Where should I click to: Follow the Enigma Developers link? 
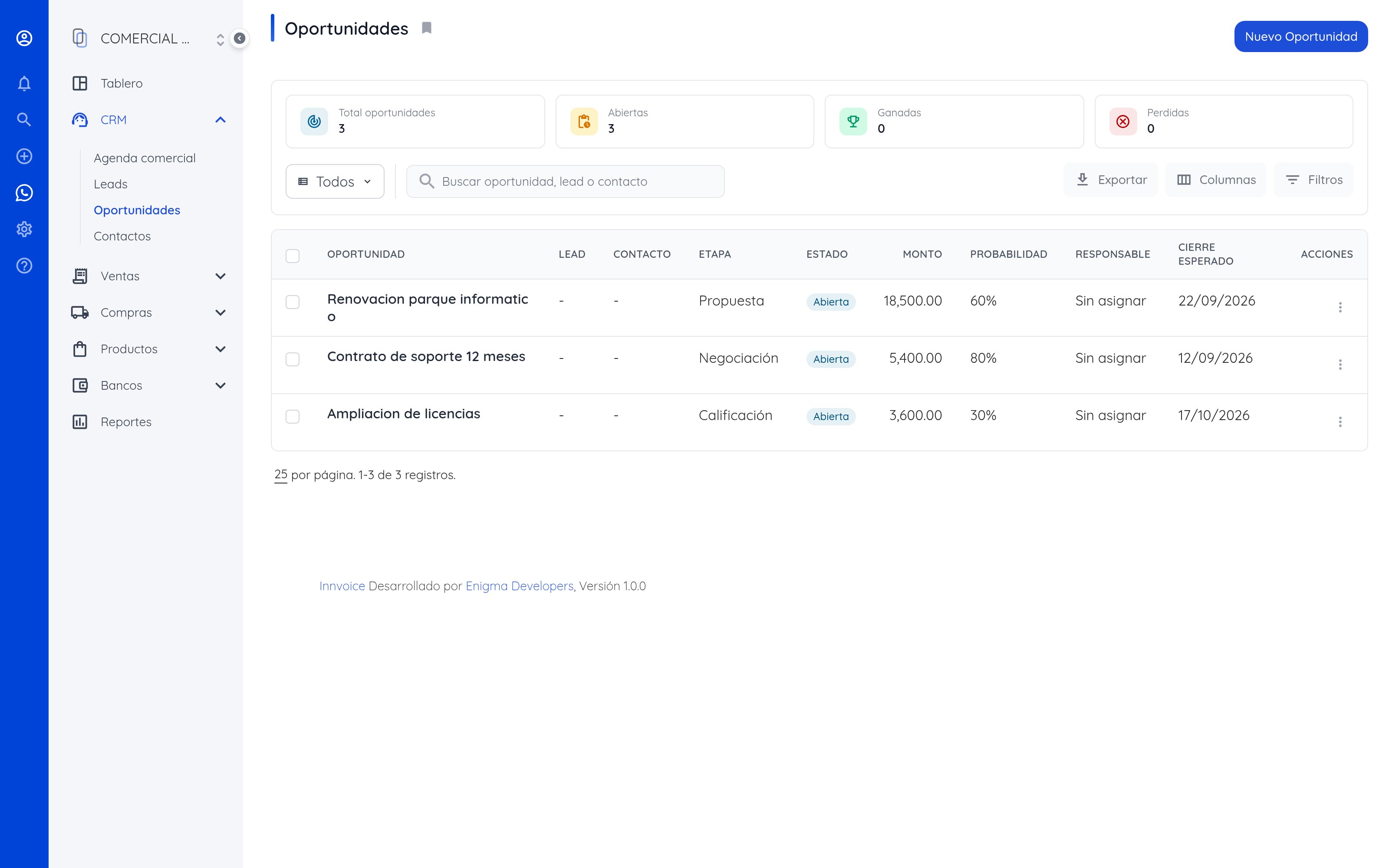(520, 586)
